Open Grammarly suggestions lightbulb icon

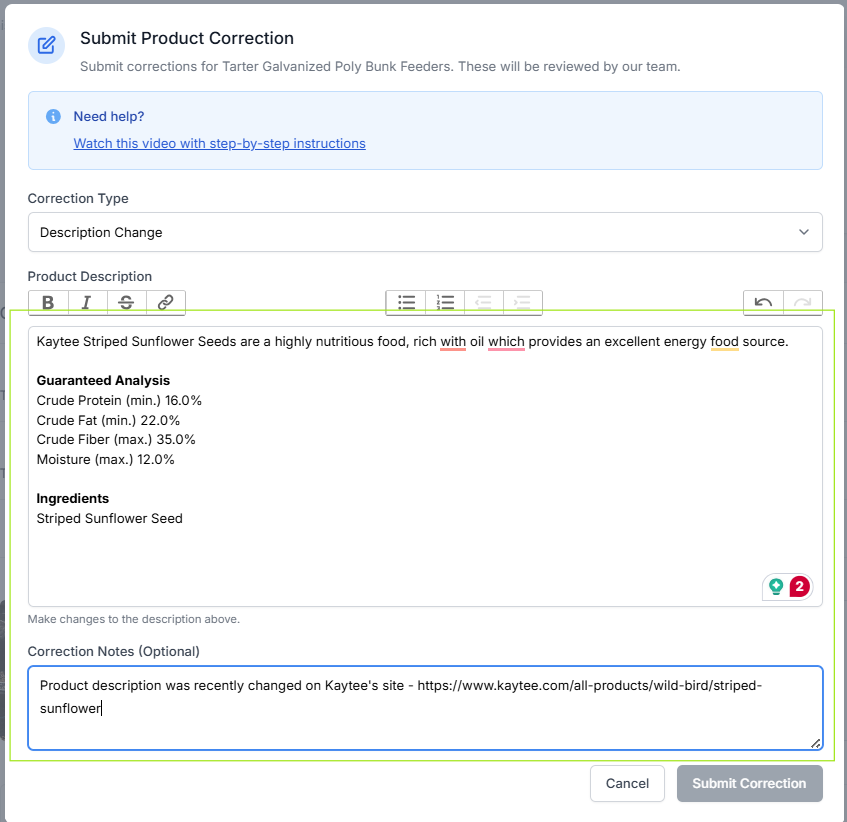click(x=776, y=587)
